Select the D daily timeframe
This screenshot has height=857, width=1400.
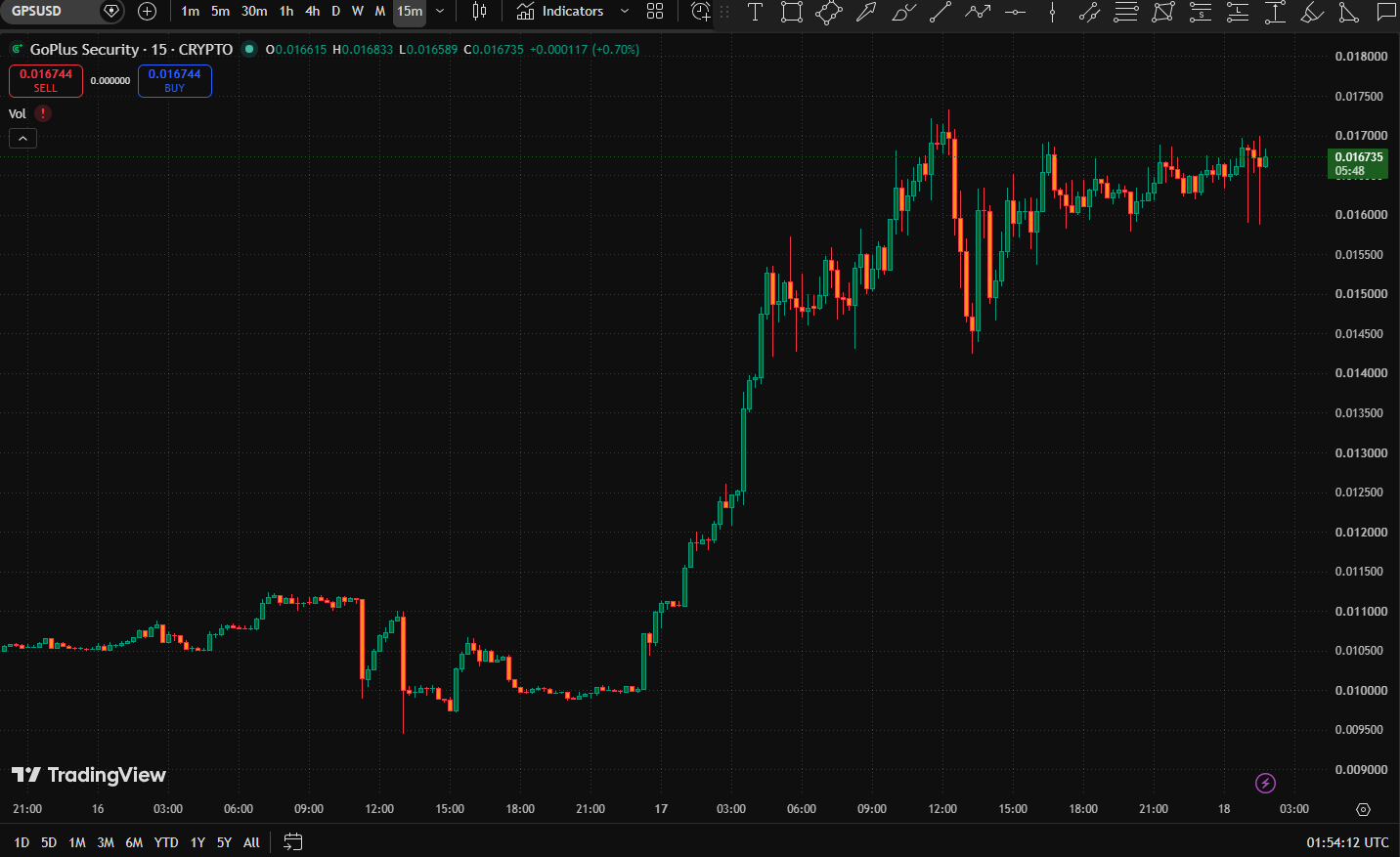tap(336, 12)
